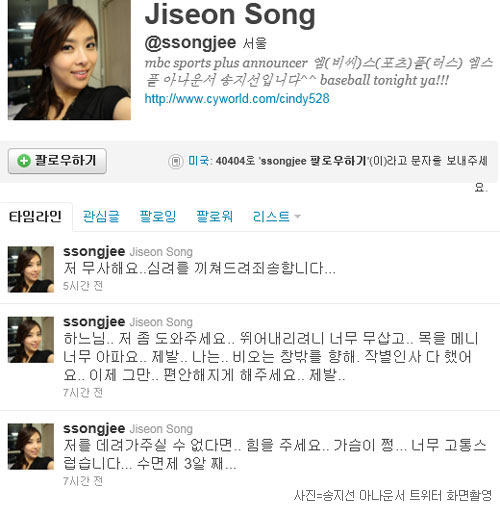Click the large profile photo
Image resolution: width=500 pixels, height=505 pixels.
(69, 60)
